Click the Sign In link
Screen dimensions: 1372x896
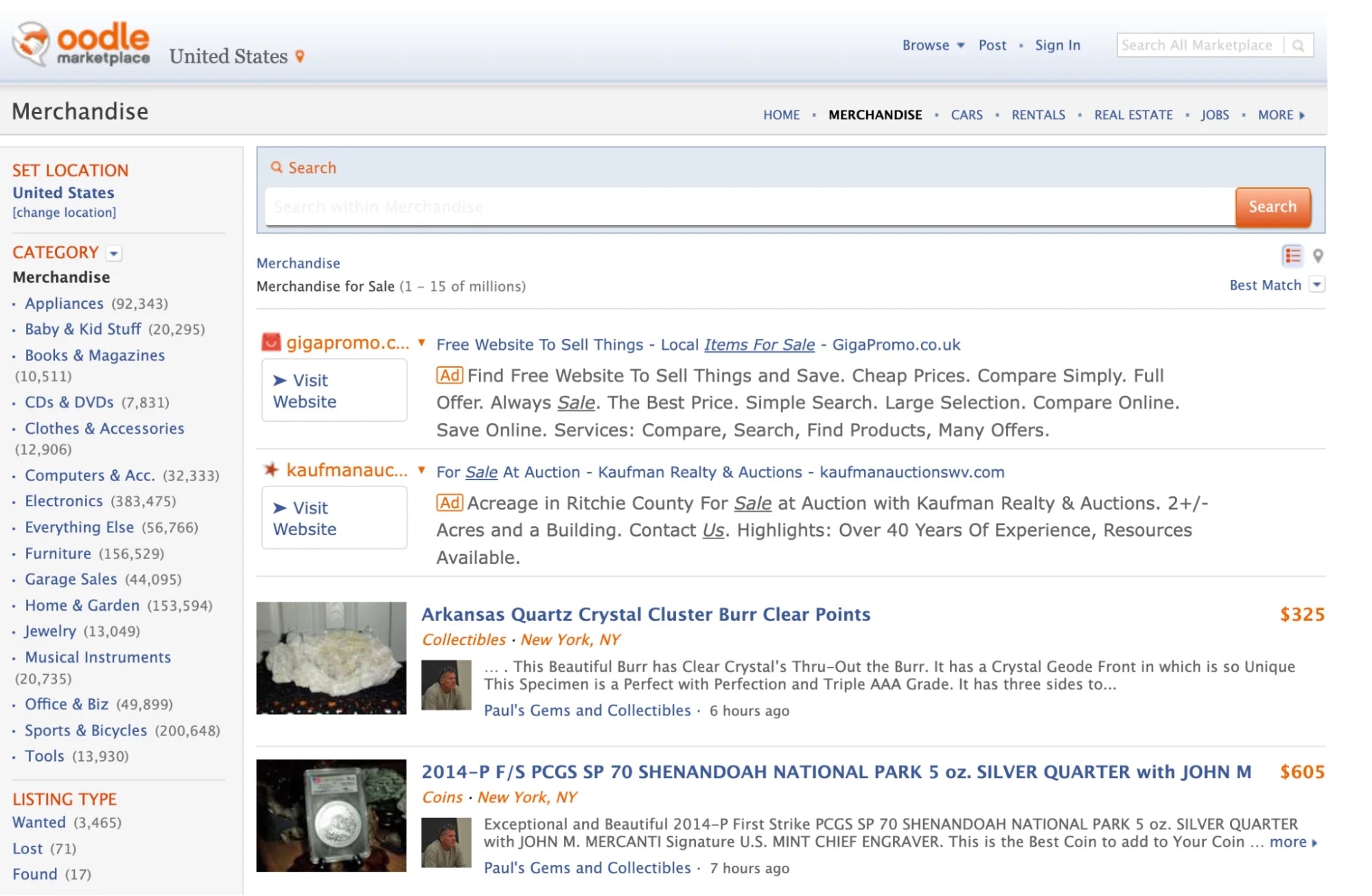1058,45
